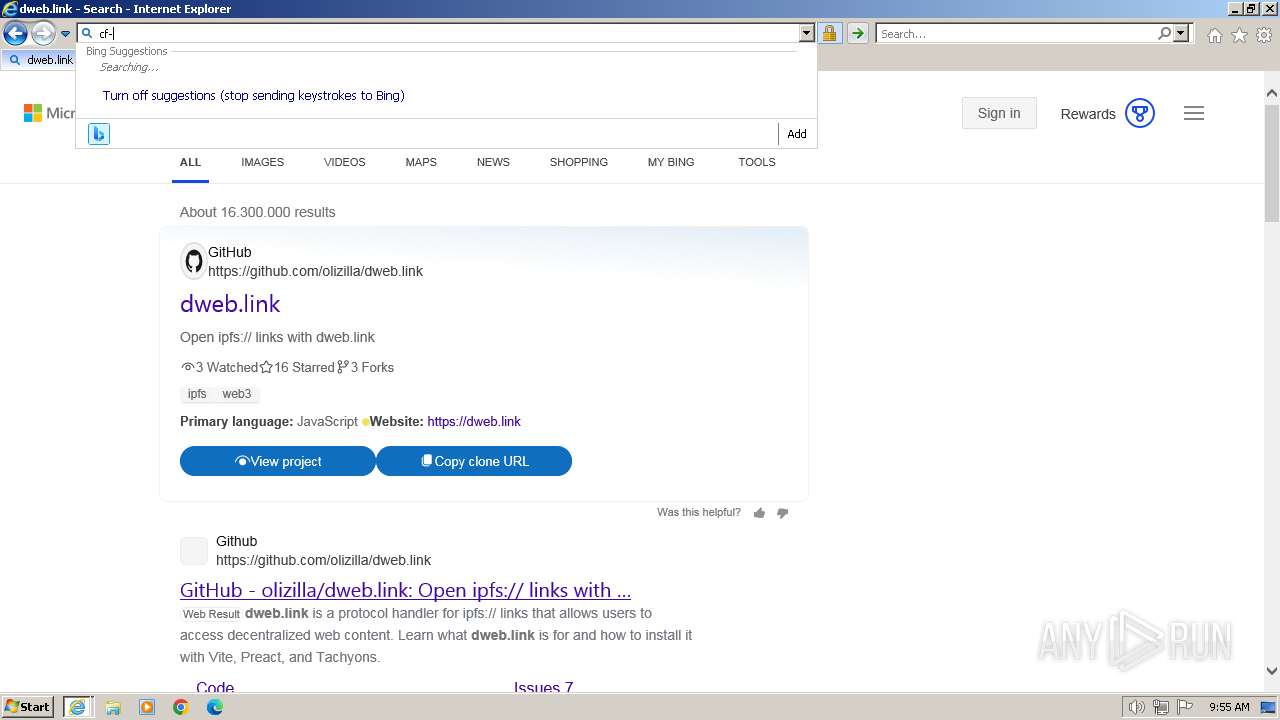Turn off Bing suggestions link
Screen dimensions: 1280x720
[253, 95]
